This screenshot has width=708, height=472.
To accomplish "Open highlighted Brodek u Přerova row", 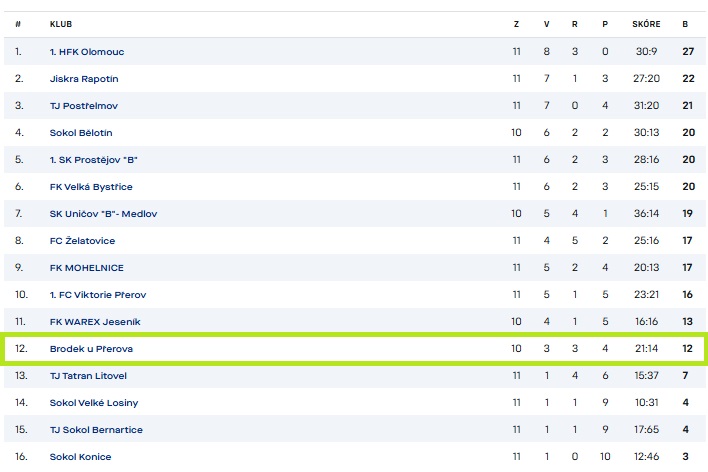I will (x=91, y=348).
